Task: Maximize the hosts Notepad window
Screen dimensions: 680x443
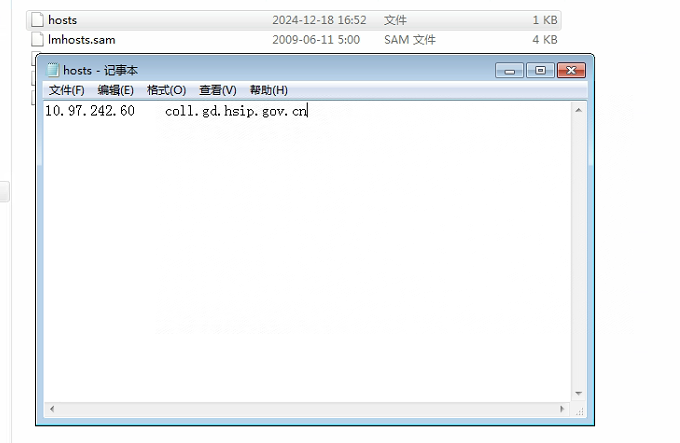Action: click(x=540, y=71)
